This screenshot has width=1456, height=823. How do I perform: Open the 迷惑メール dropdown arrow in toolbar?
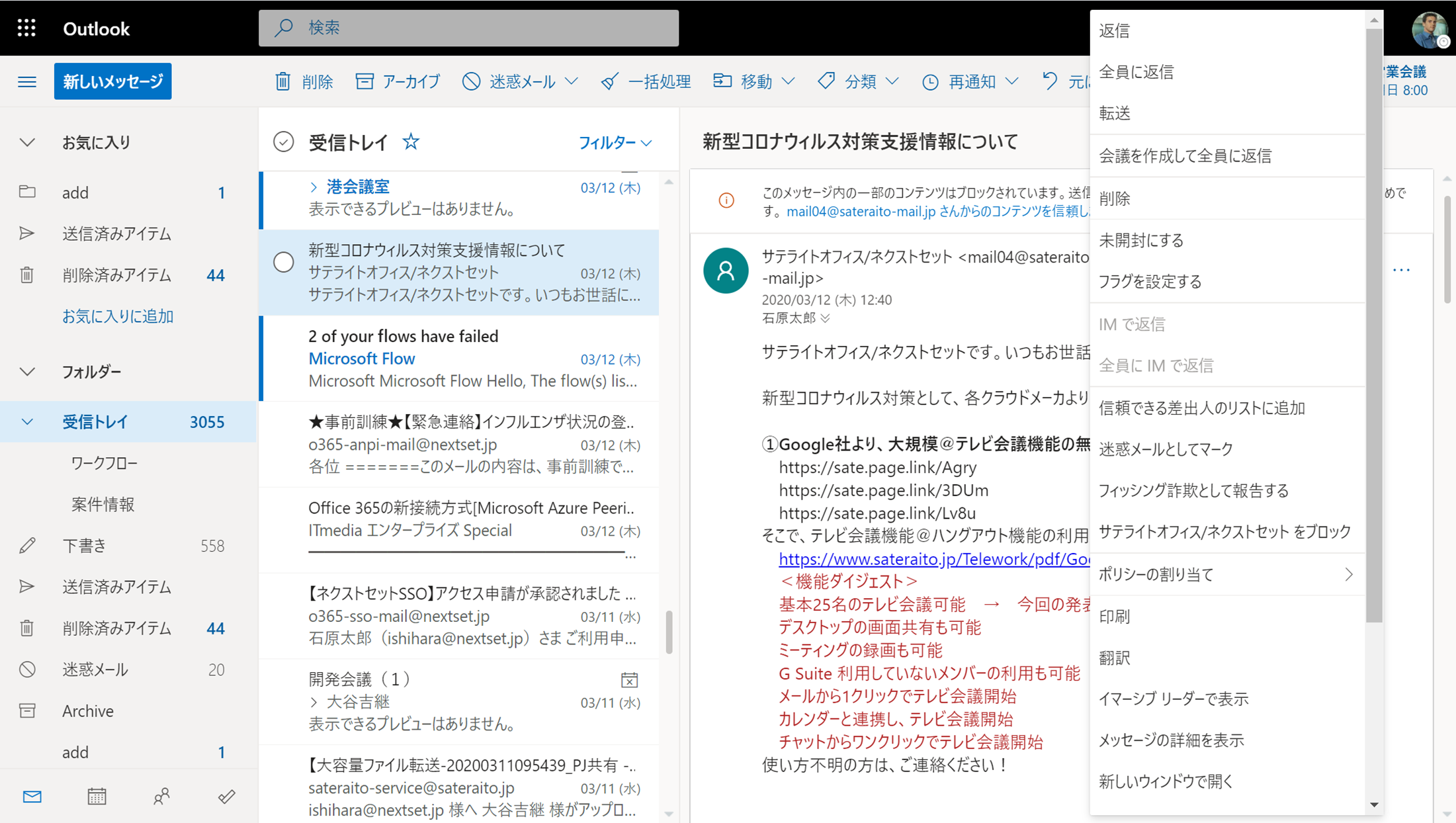pyautogui.click(x=572, y=81)
